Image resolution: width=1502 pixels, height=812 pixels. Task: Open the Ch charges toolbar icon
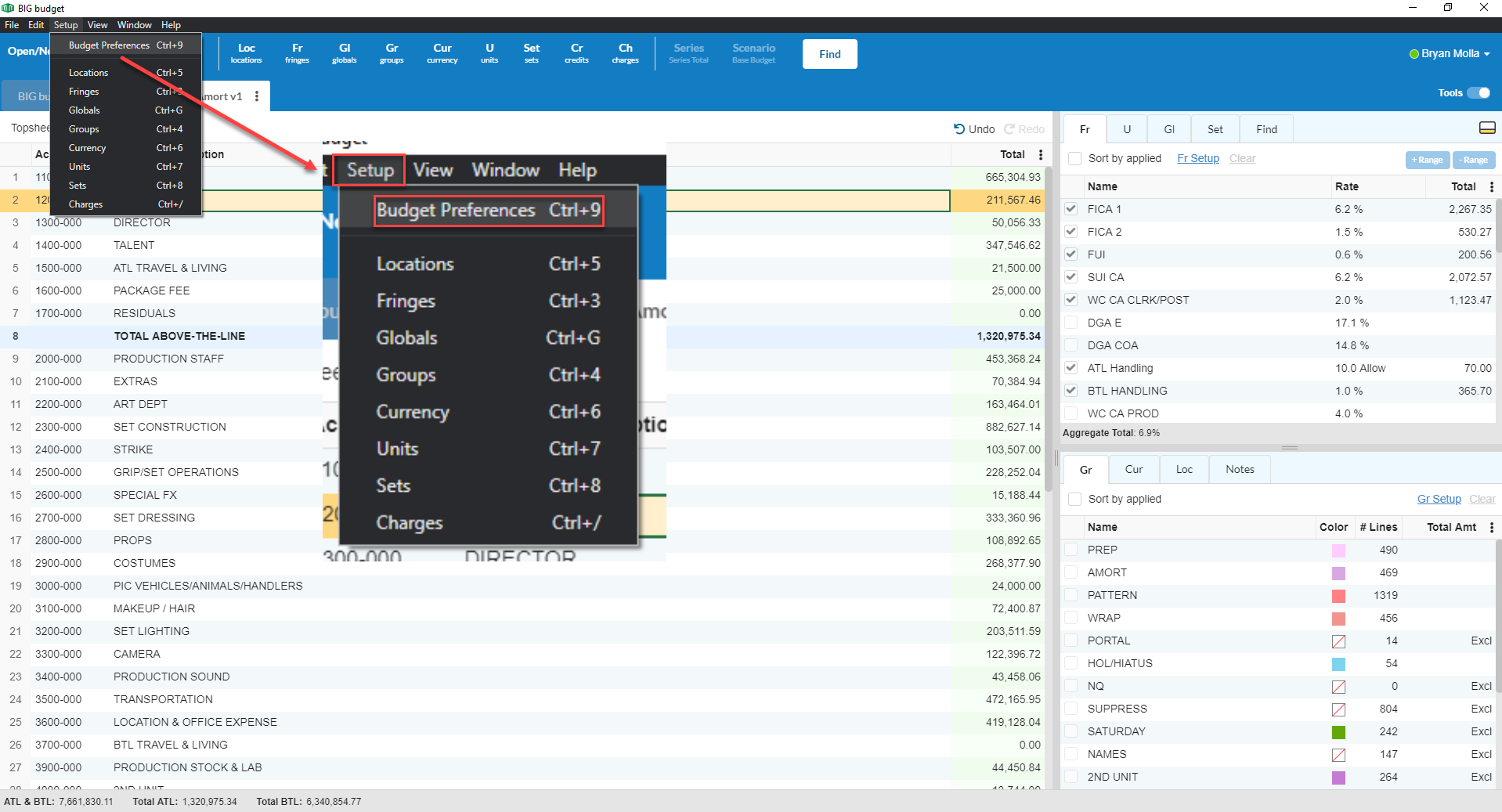(626, 53)
